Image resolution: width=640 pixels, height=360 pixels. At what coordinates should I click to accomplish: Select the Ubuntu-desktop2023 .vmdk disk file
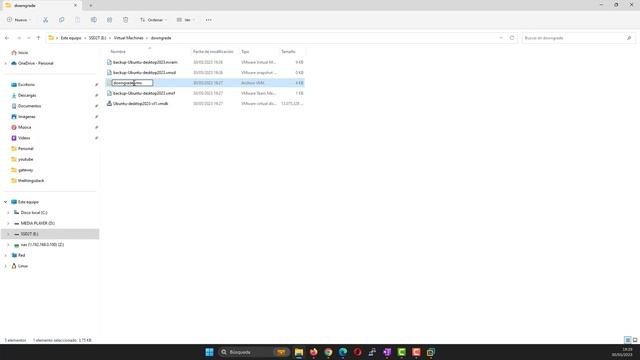(x=140, y=104)
